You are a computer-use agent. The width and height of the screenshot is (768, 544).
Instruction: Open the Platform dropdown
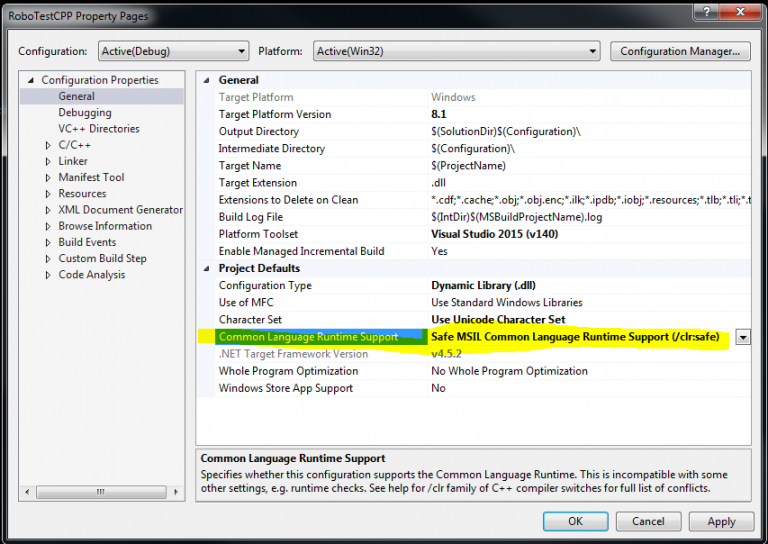click(592, 51)
